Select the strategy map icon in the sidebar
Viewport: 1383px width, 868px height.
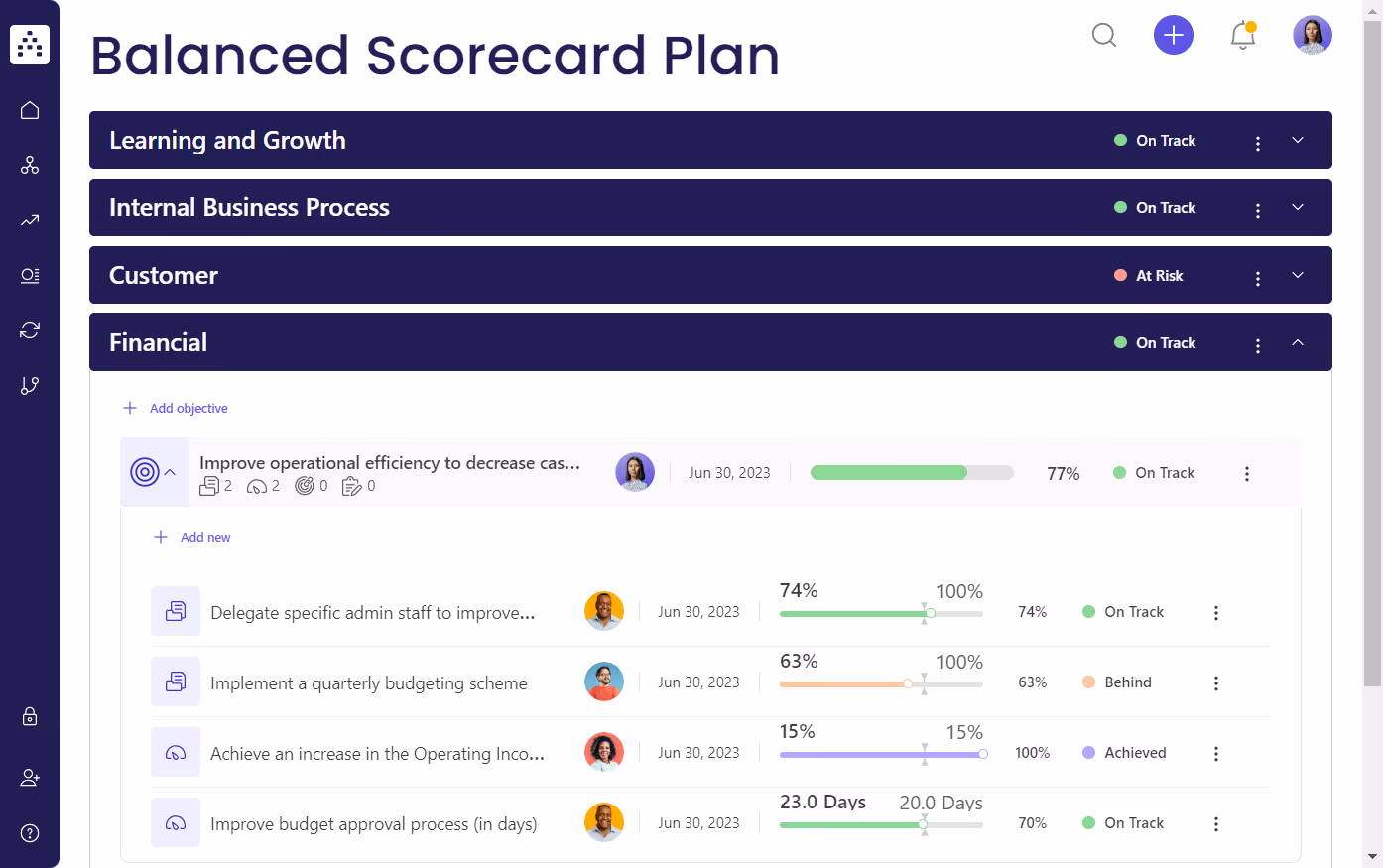(29, 165)
